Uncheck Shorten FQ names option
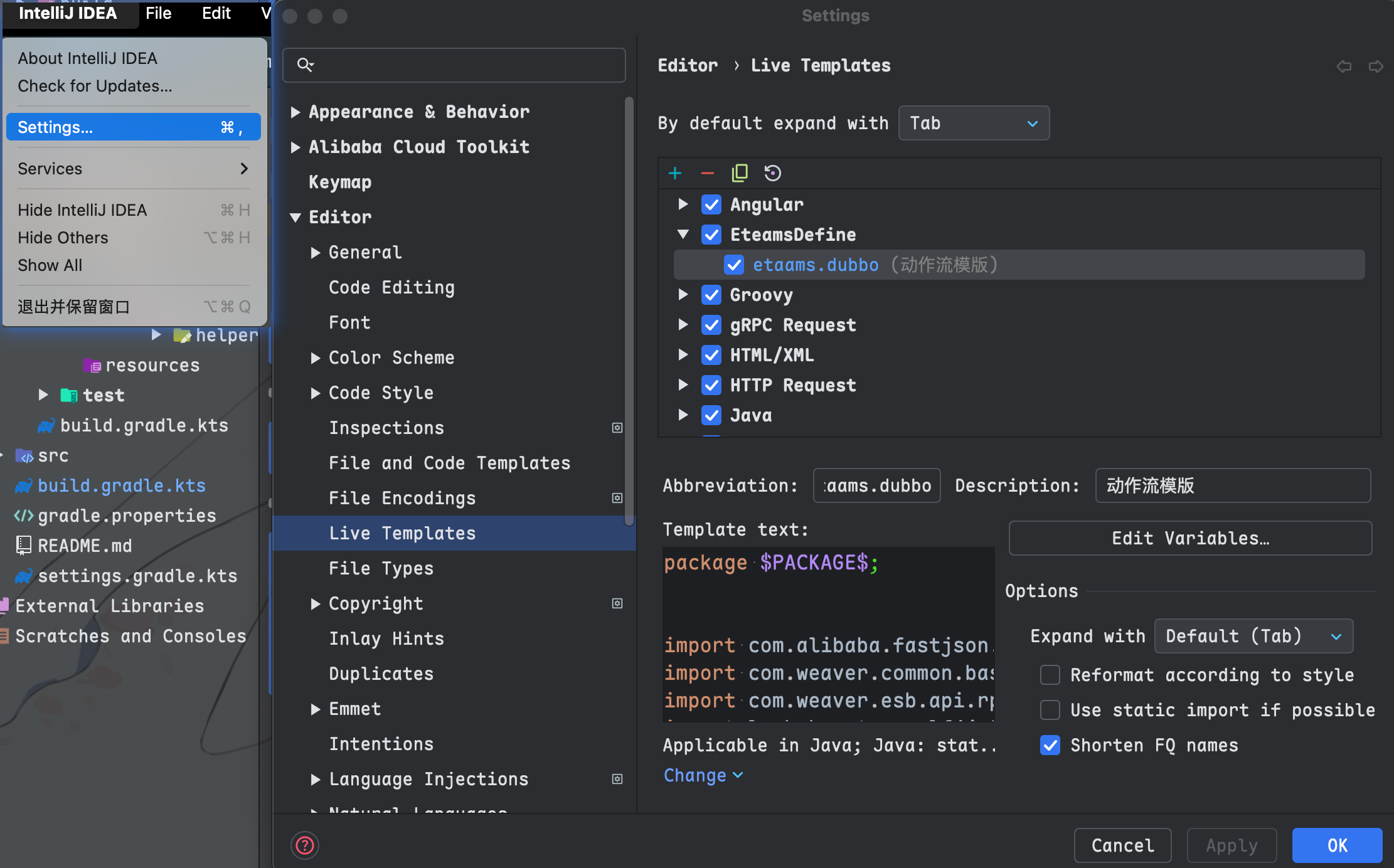1394x868 pixels. coord(1050,745)
